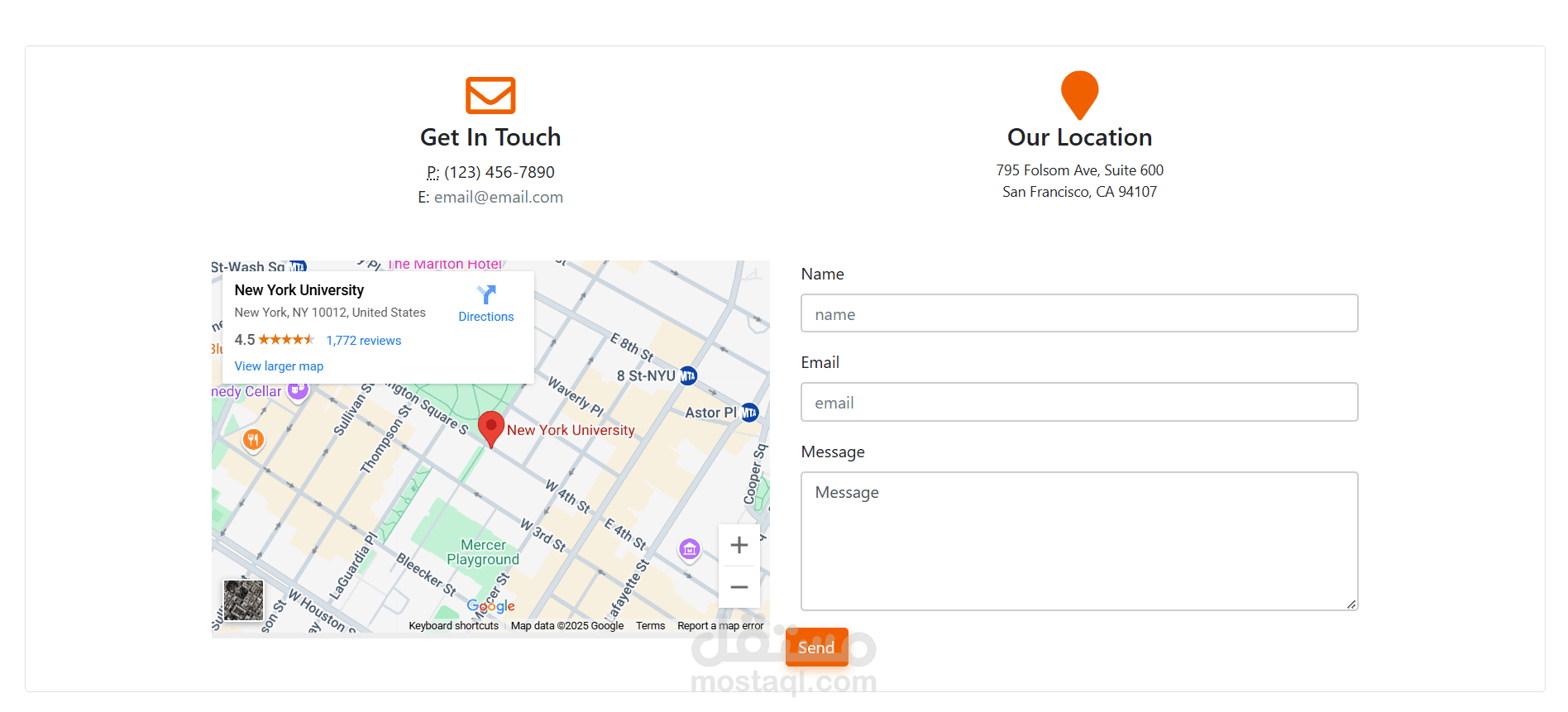The width and height of the screenshot is (1568, 712).
Task: Click the Google logo on the map
Action: point(491,606)
